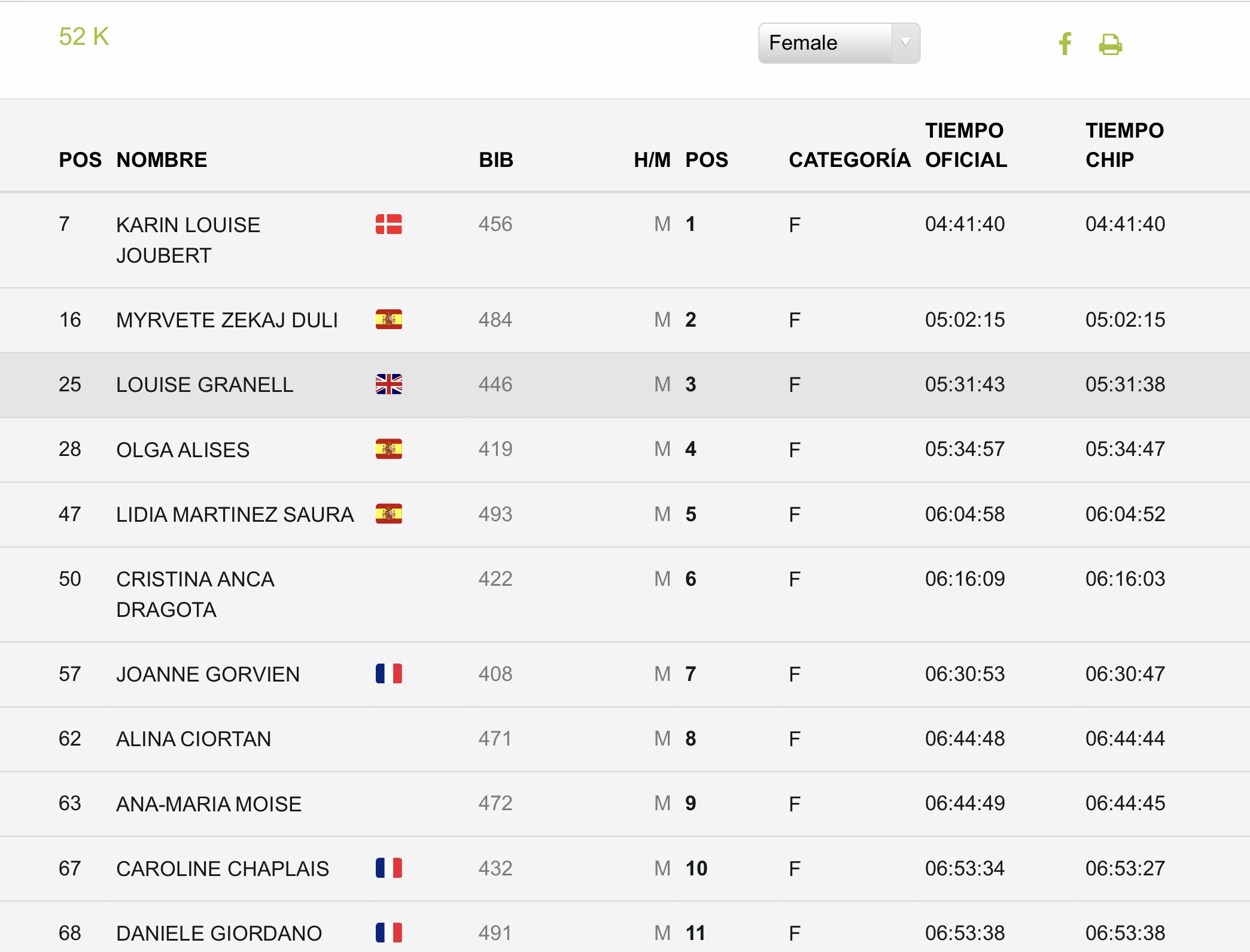Screen dimensions: 1250x952
Task: Click the French flag beside Caroline Chaplais
Action: coord(389,868)
